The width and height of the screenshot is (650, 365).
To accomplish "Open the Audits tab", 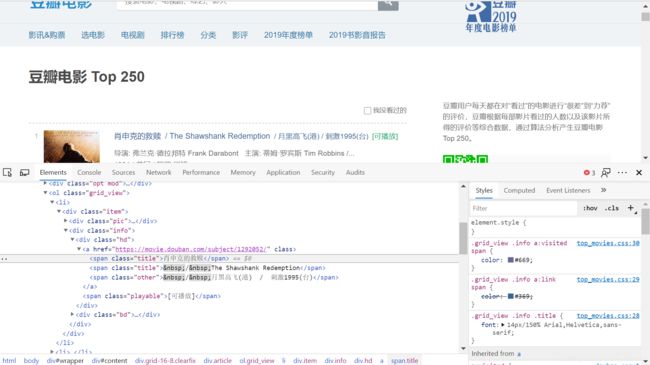I will pyautogui.click(x=355, y=173).
